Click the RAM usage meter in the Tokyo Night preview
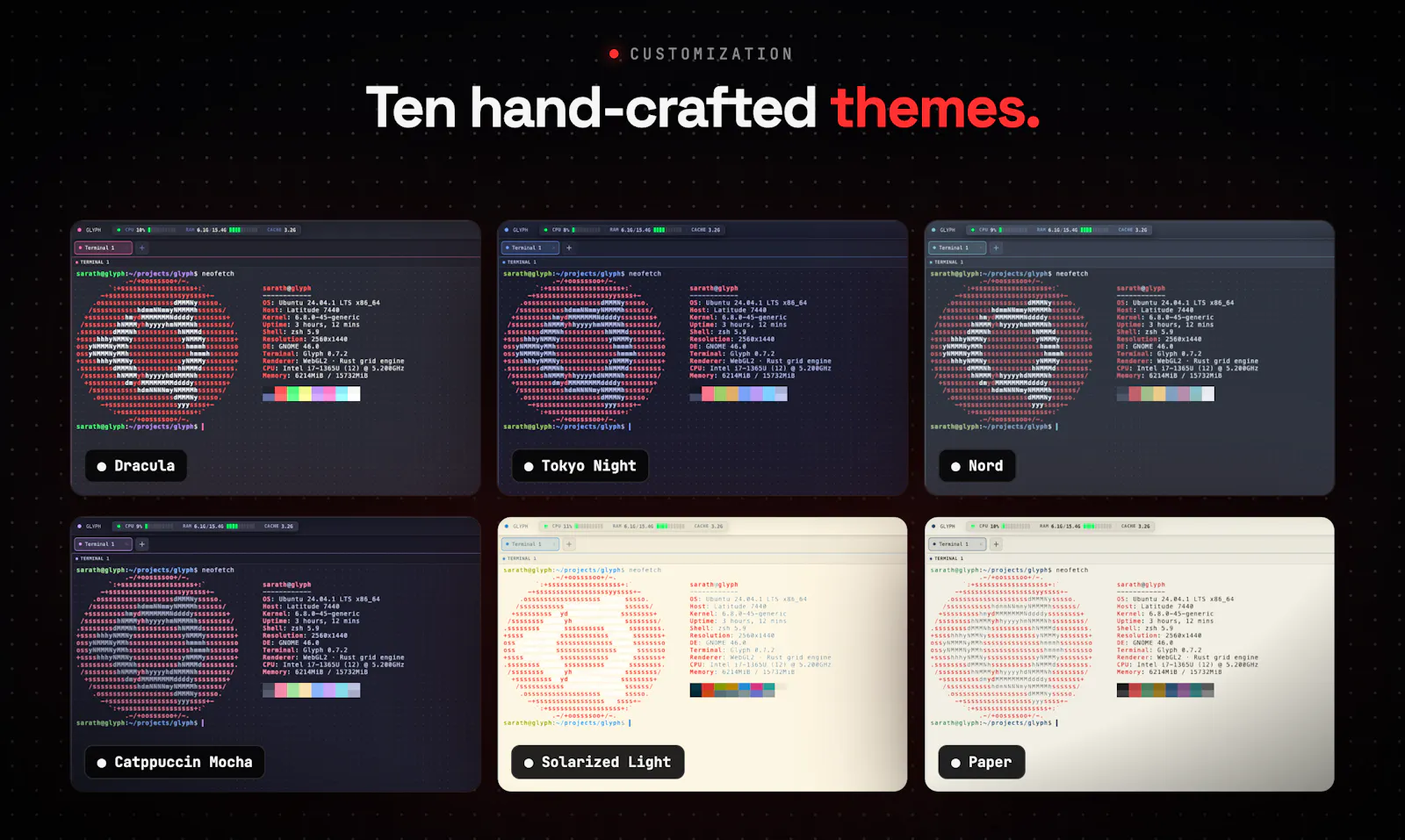1405x840 pixels. pos(646,230)
